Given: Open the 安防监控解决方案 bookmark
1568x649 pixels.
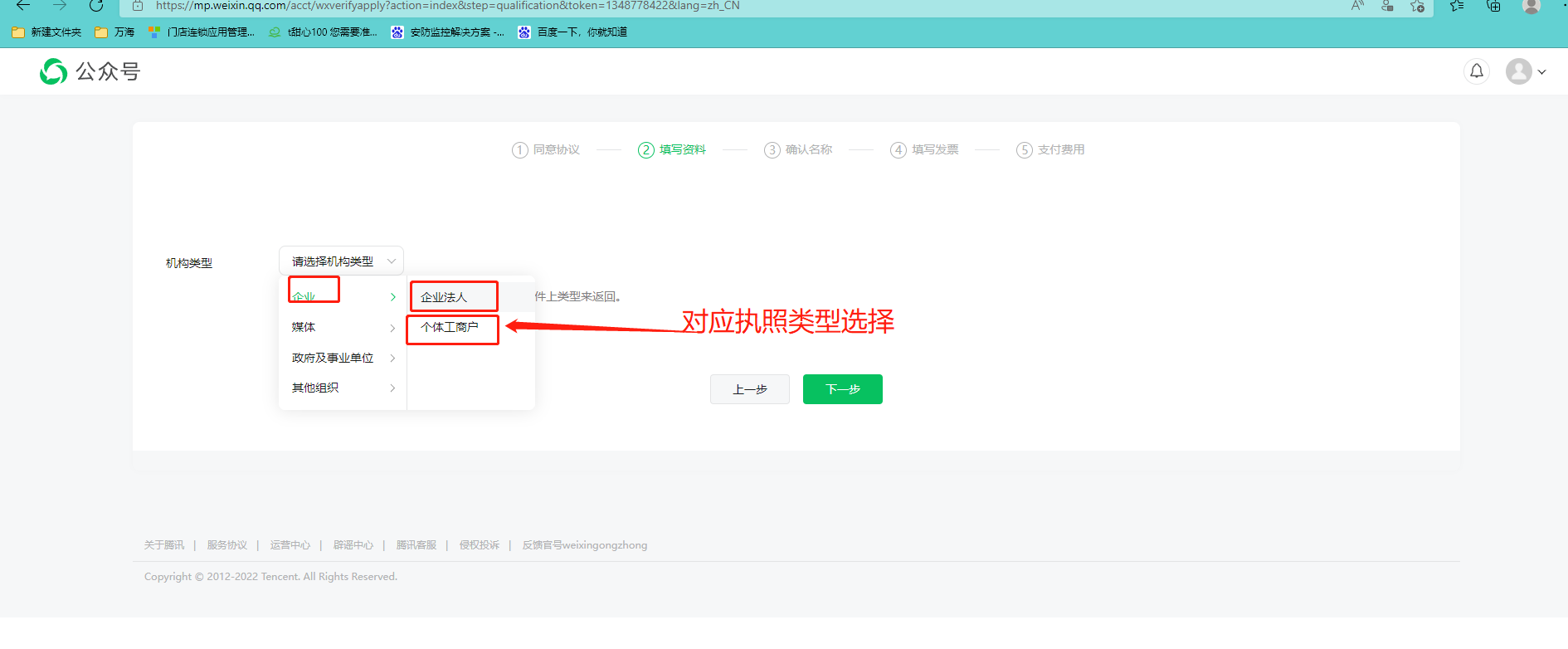Looking at the screenshot, I should (x=447, y=32).
